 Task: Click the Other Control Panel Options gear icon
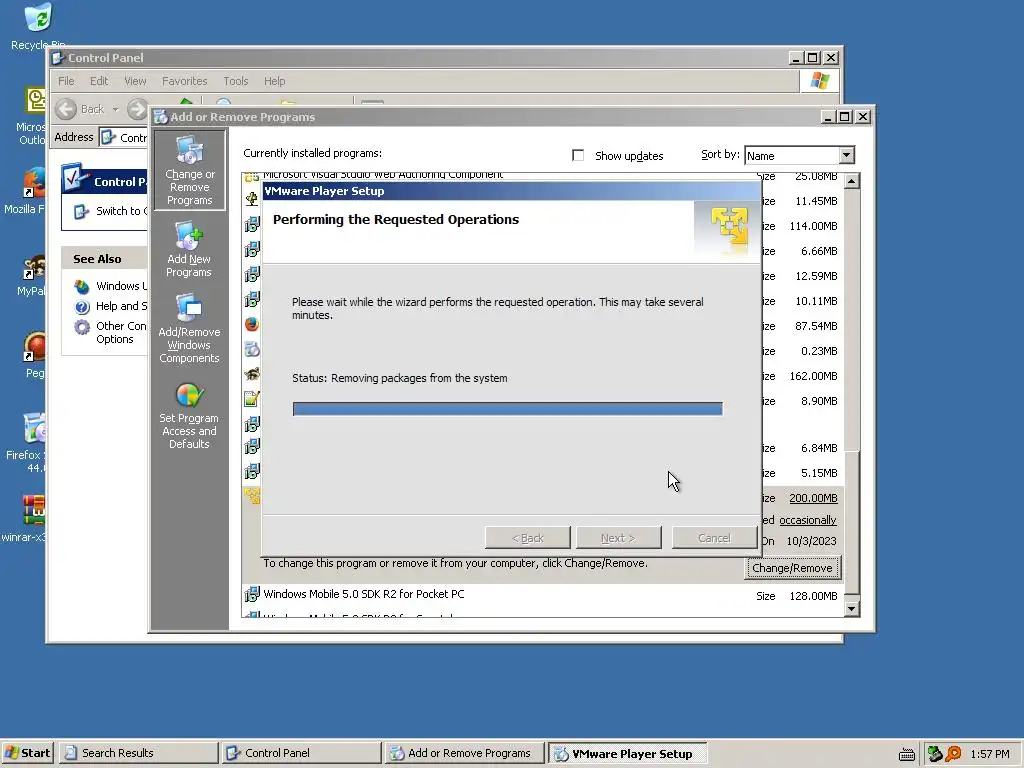(82, 327)
